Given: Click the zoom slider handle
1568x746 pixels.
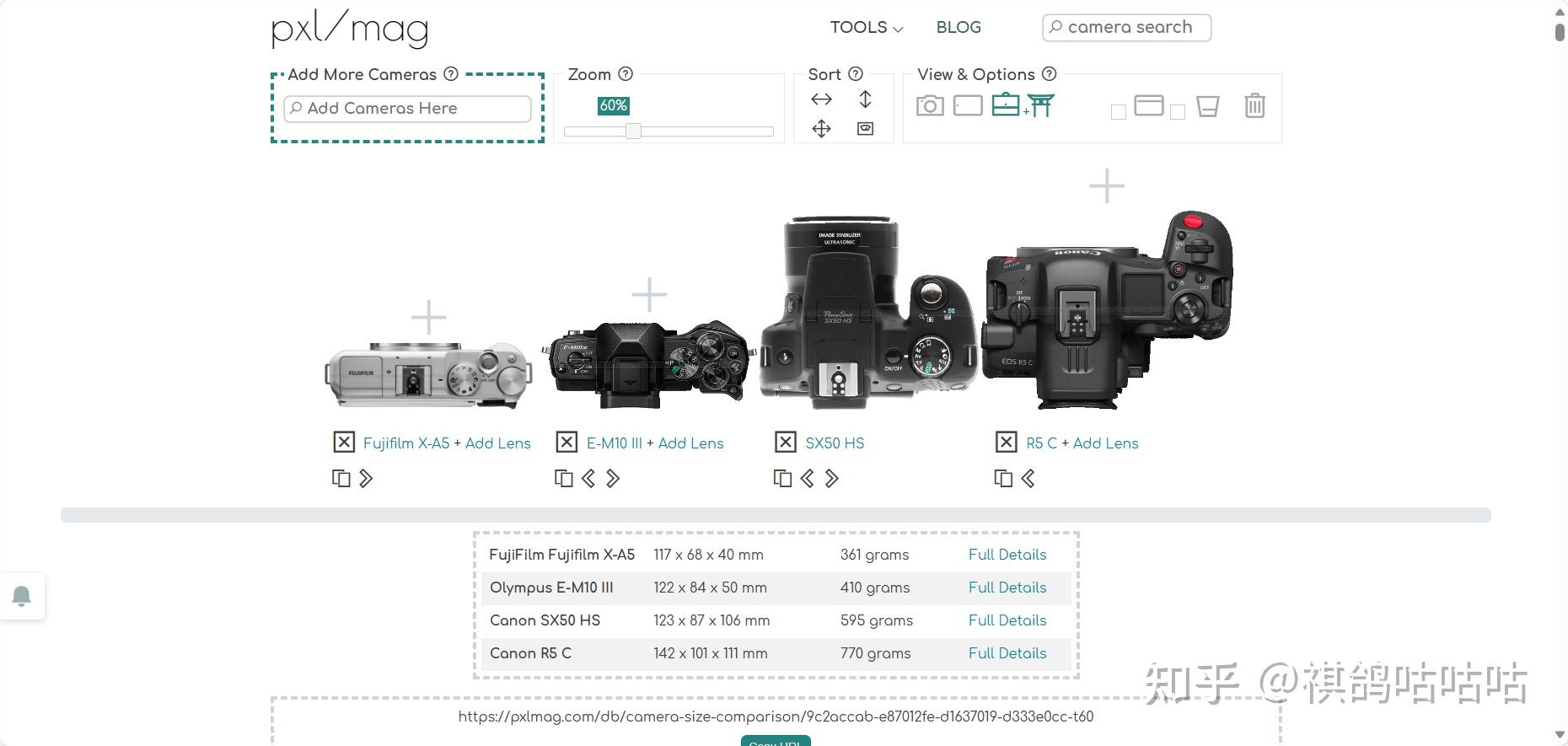Looking at the screenshot, I should tap(633, 131).
